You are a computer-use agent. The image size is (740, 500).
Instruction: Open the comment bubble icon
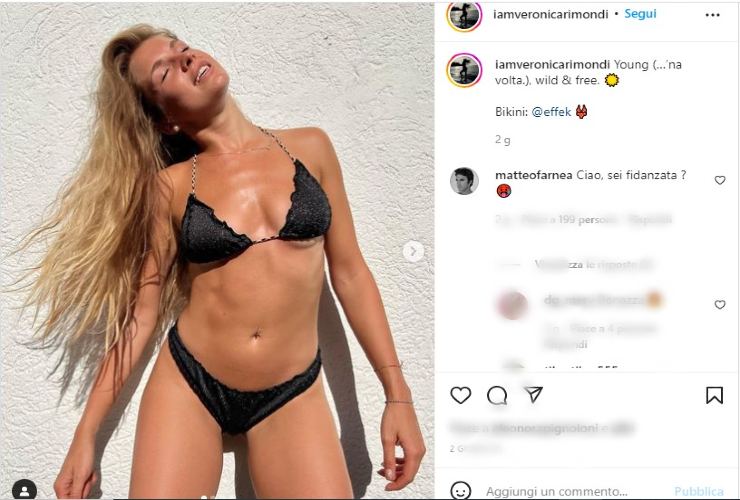click(x=497, y=396)
